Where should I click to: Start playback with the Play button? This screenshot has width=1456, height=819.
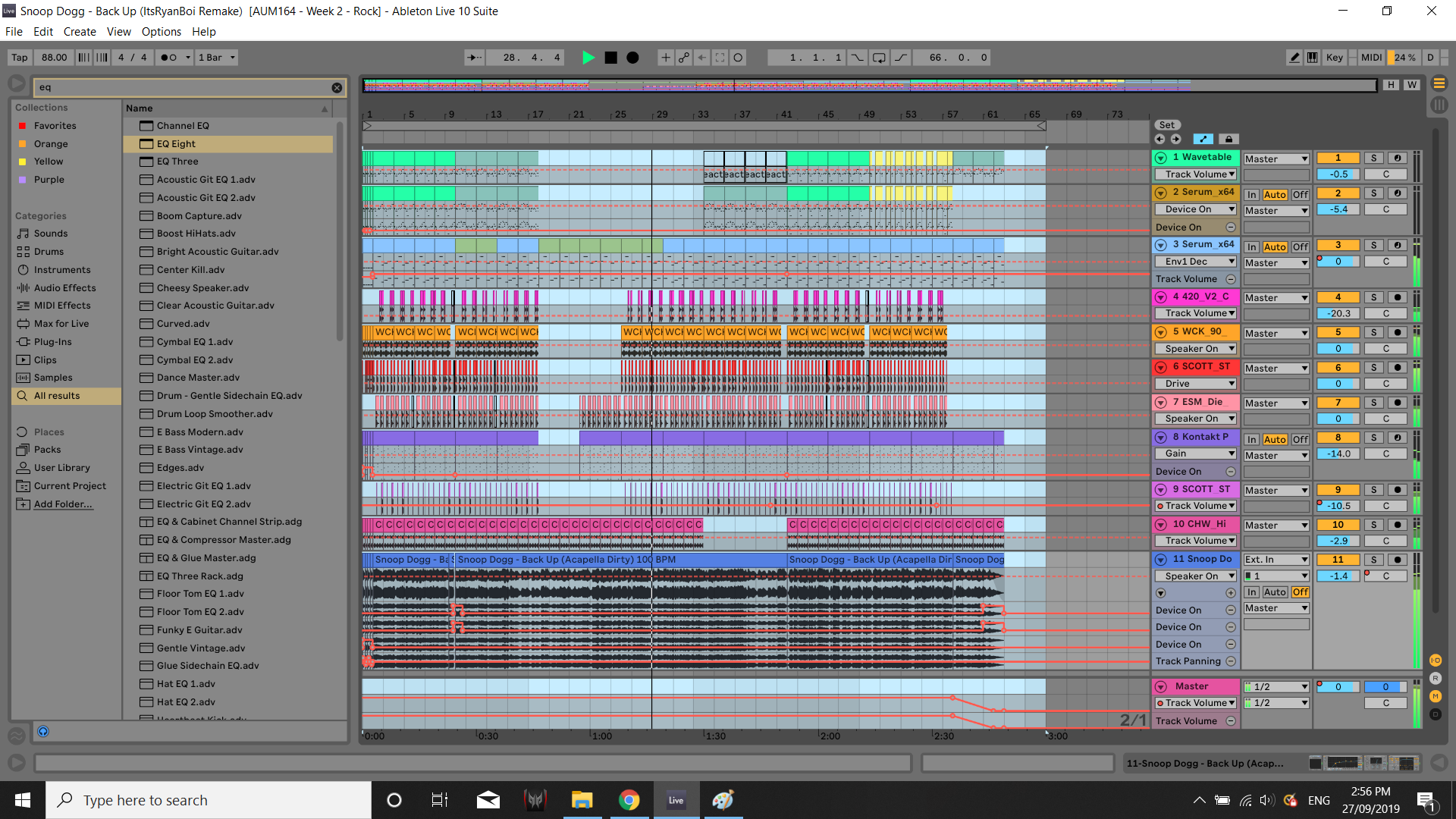588,58
